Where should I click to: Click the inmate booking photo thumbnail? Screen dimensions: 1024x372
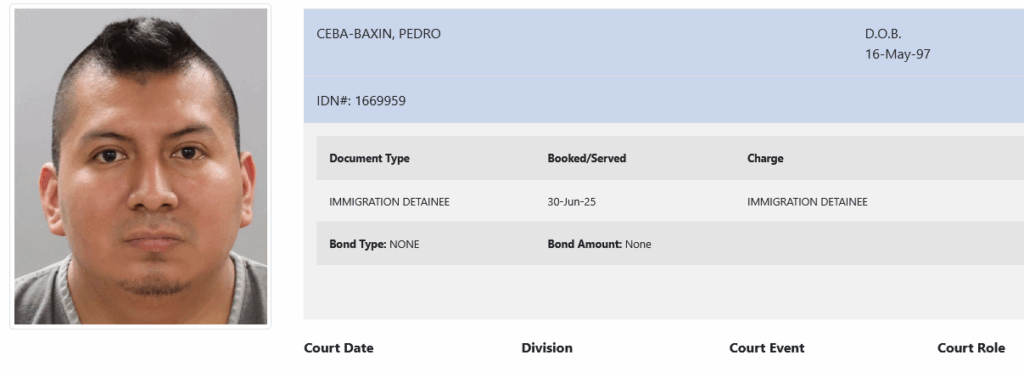pos(140,166)
